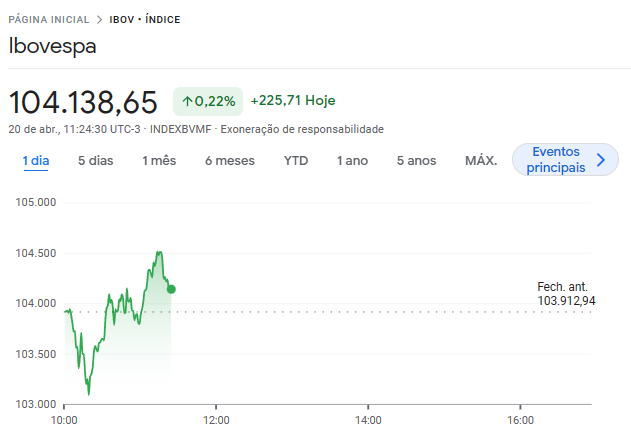Open Exoneração de responsabilidade disclaimer link
This screenshot has width=631, height=440.
coord(302,129)
